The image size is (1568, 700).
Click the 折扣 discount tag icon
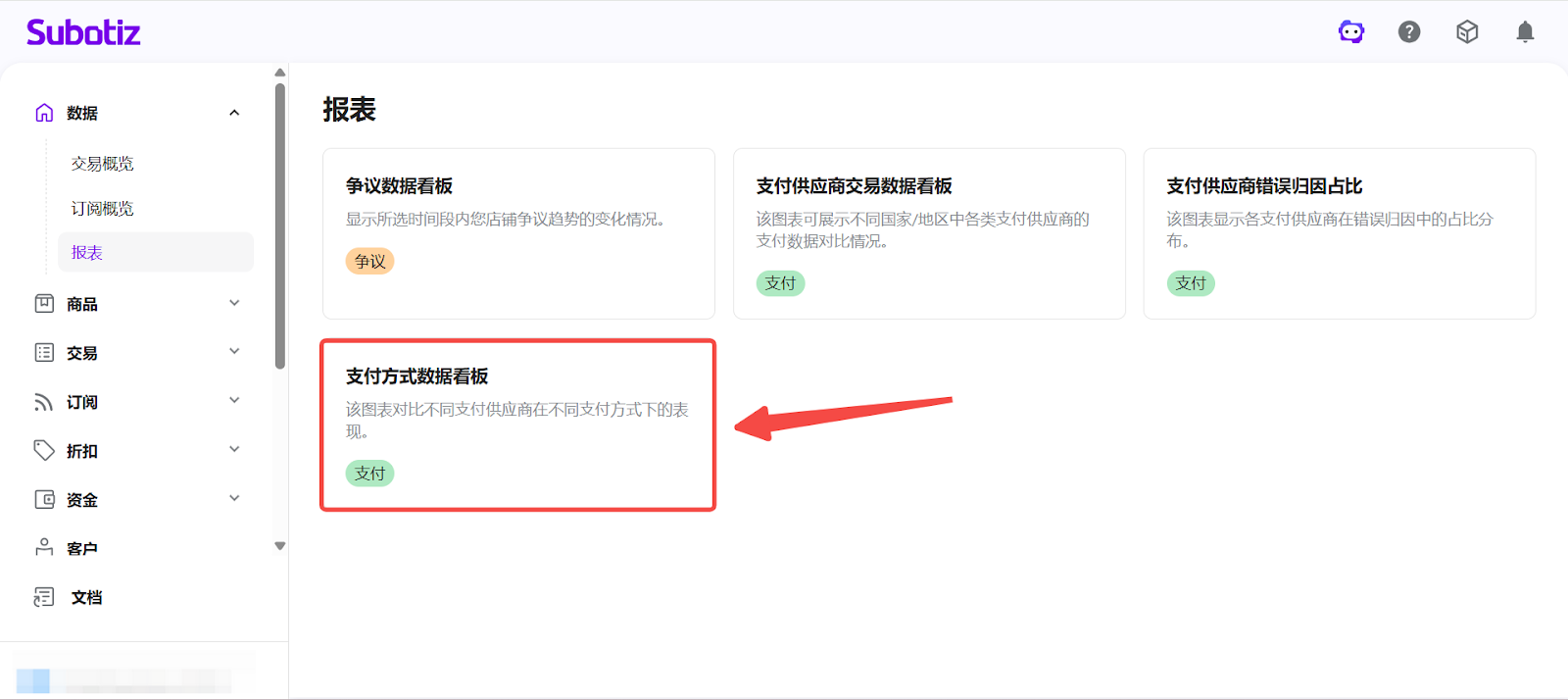click(44, 450)
